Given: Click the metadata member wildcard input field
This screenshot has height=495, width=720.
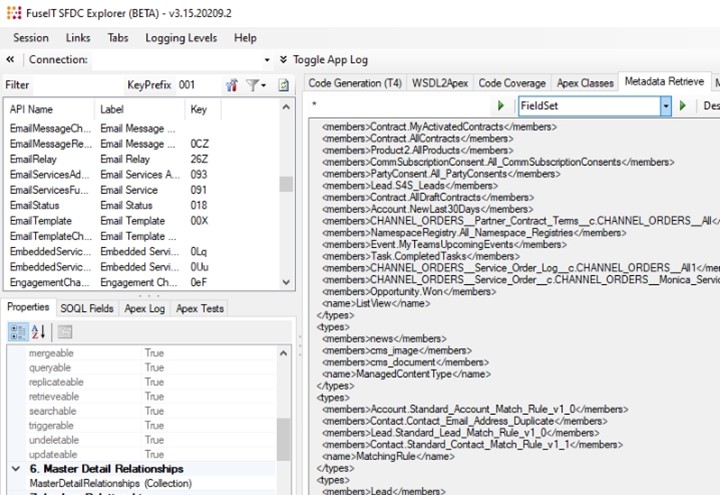Looking at the screenshot, I should coord(401,105).
